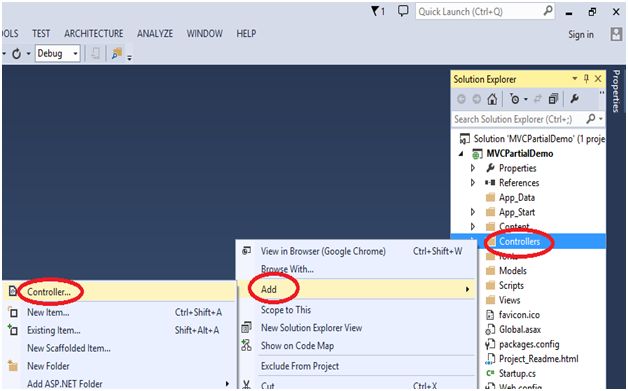The image size is (628, 391).
Task: Select the packages.config file
Action: pyautogui.click(x=529, y=344)
